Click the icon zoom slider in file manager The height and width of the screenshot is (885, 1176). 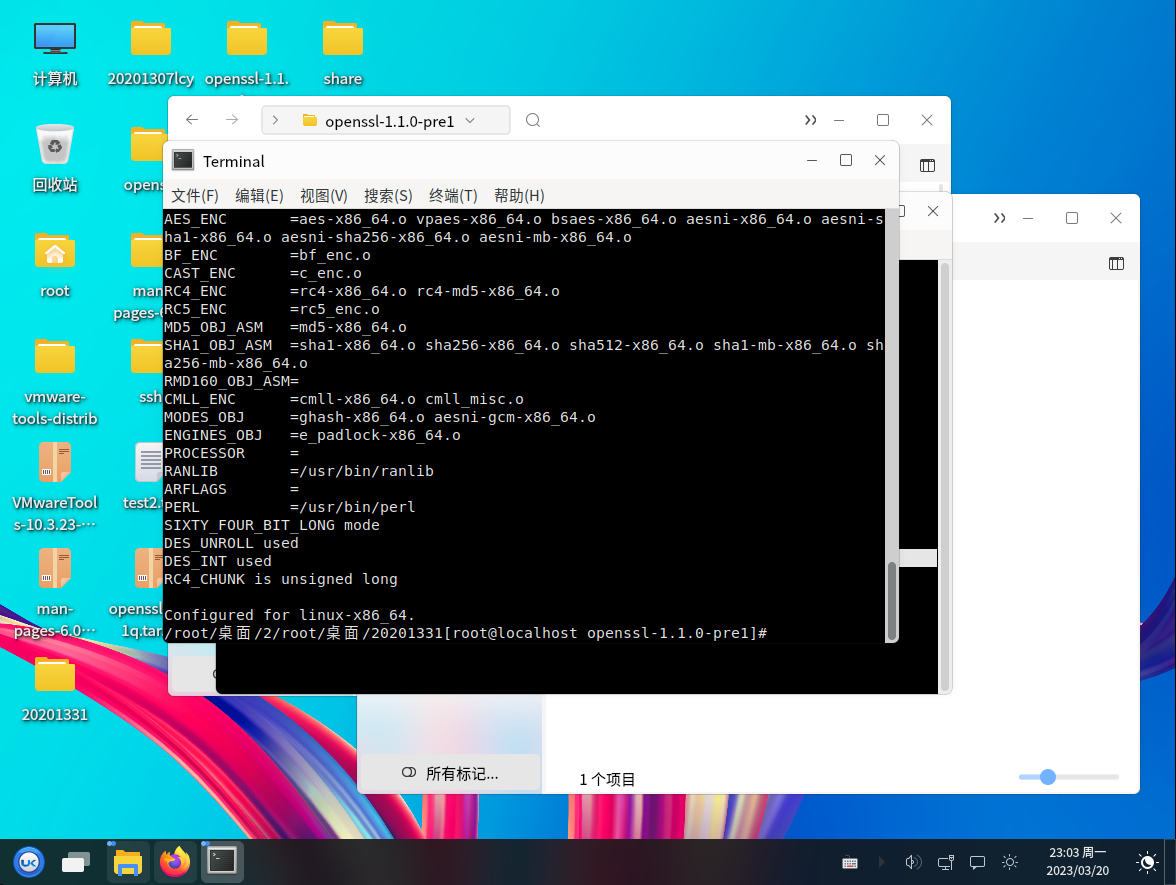coord(1048,777)
